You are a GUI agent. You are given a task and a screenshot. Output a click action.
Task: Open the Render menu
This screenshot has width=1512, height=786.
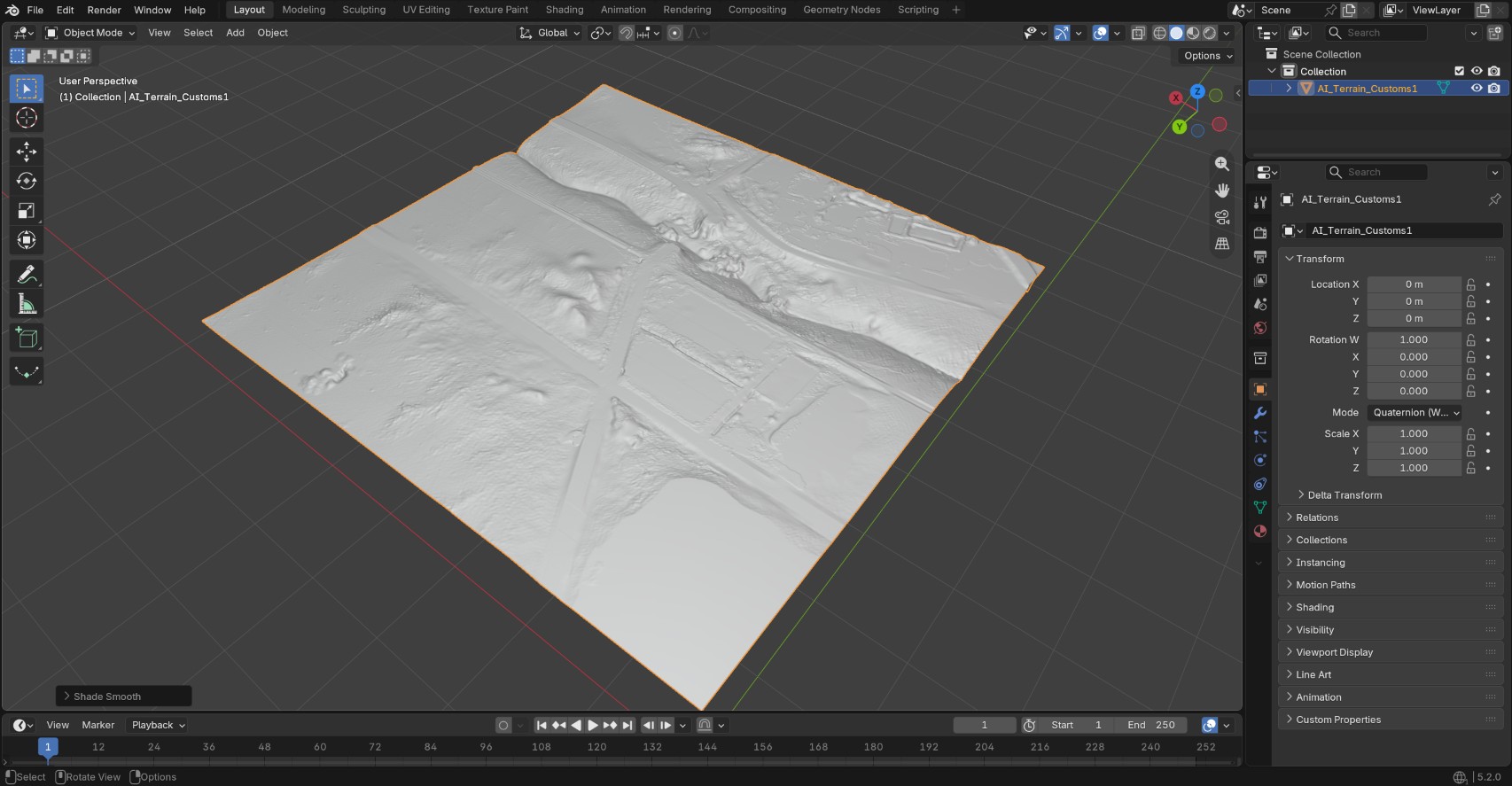(x=104, y=10)
